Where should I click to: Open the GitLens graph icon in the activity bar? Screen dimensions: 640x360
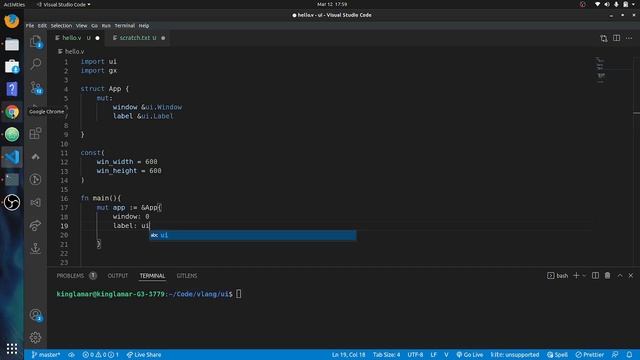click(36, 180)
